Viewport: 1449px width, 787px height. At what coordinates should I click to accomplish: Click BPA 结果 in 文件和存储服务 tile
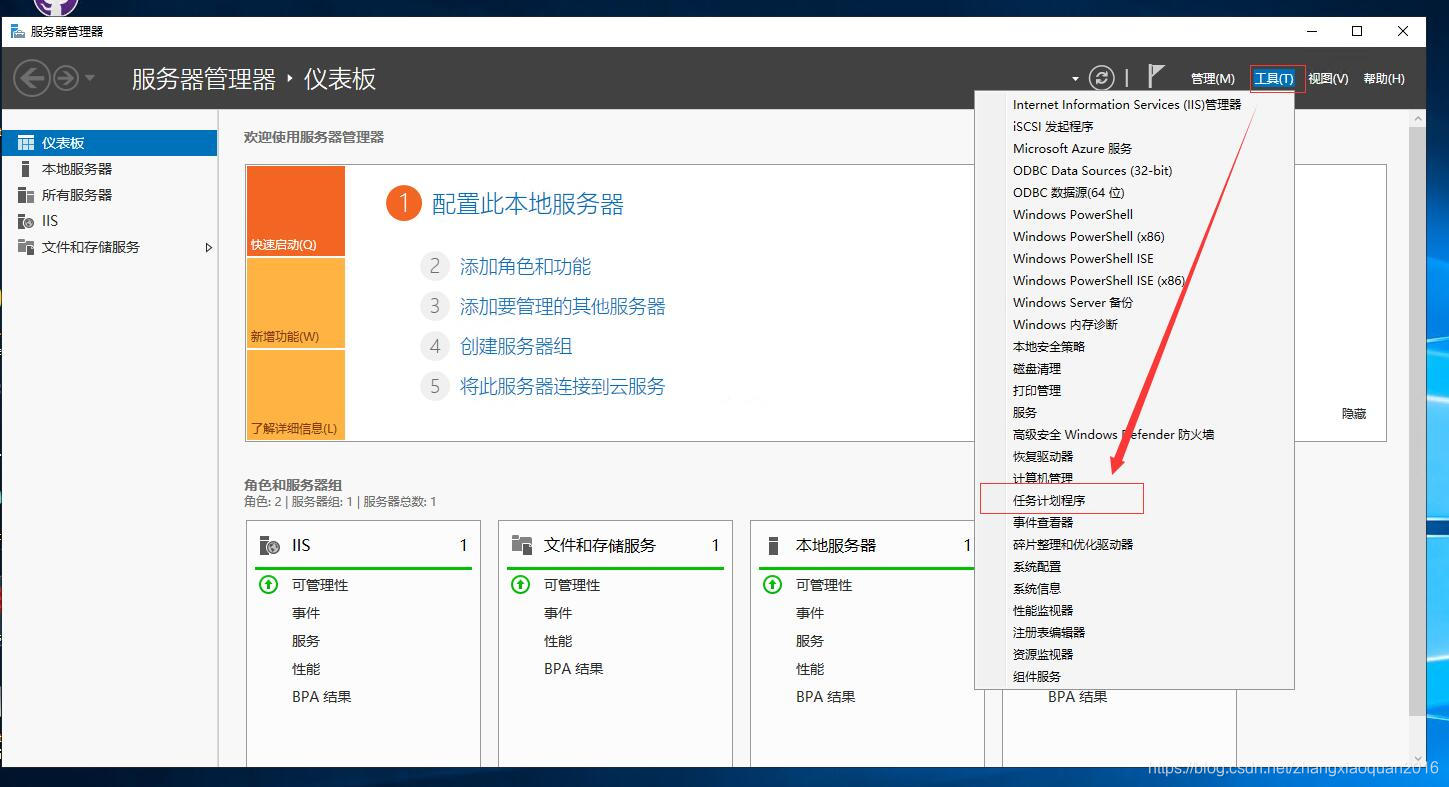pos(574,669)
